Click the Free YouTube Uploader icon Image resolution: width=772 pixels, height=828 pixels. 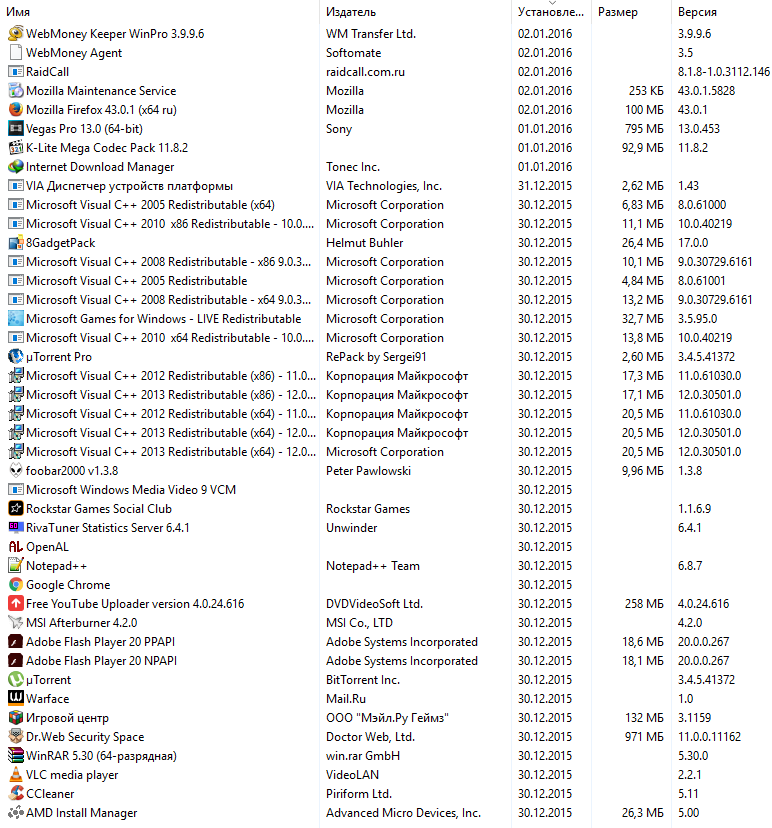click(16, 604)
